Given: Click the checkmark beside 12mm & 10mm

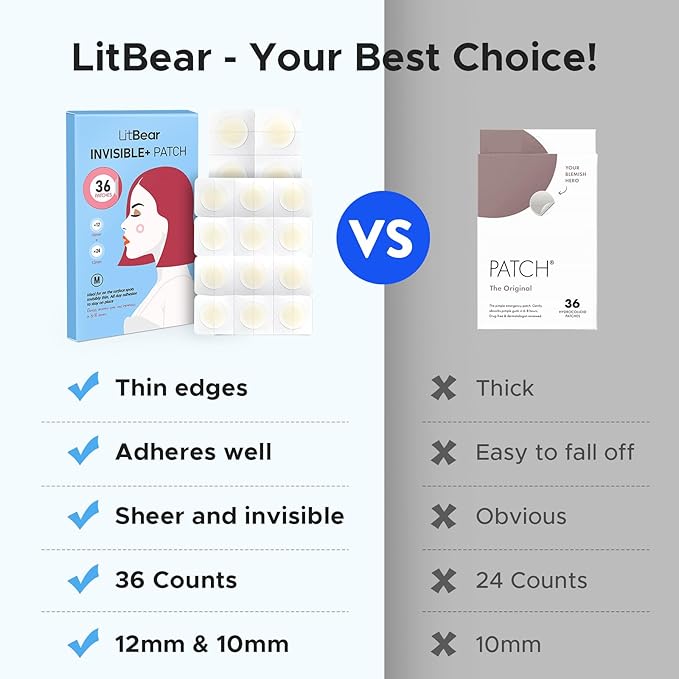Looking at the screenshot, I should pyautogui.click(x=82, y=642).
